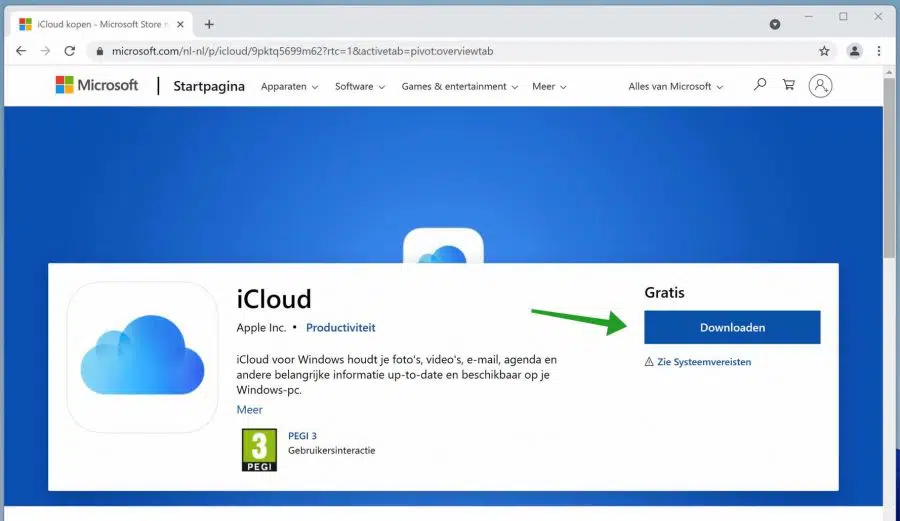The image size is (900, 521).
Task: Close the iCloud kopen tab
Action: coord(180,24)
